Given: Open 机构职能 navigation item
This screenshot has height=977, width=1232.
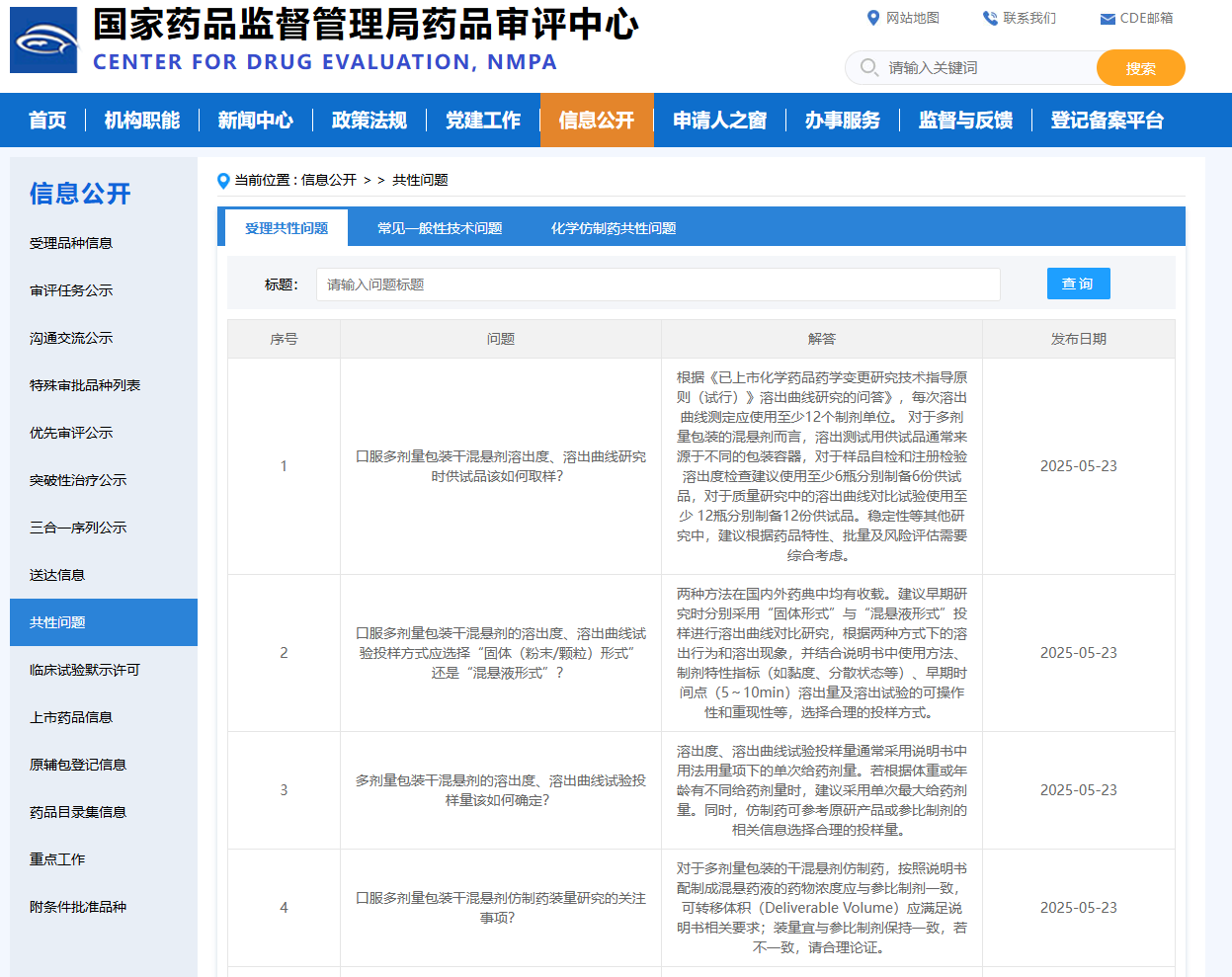Looking at the screenshot, I should coord(142,121).
